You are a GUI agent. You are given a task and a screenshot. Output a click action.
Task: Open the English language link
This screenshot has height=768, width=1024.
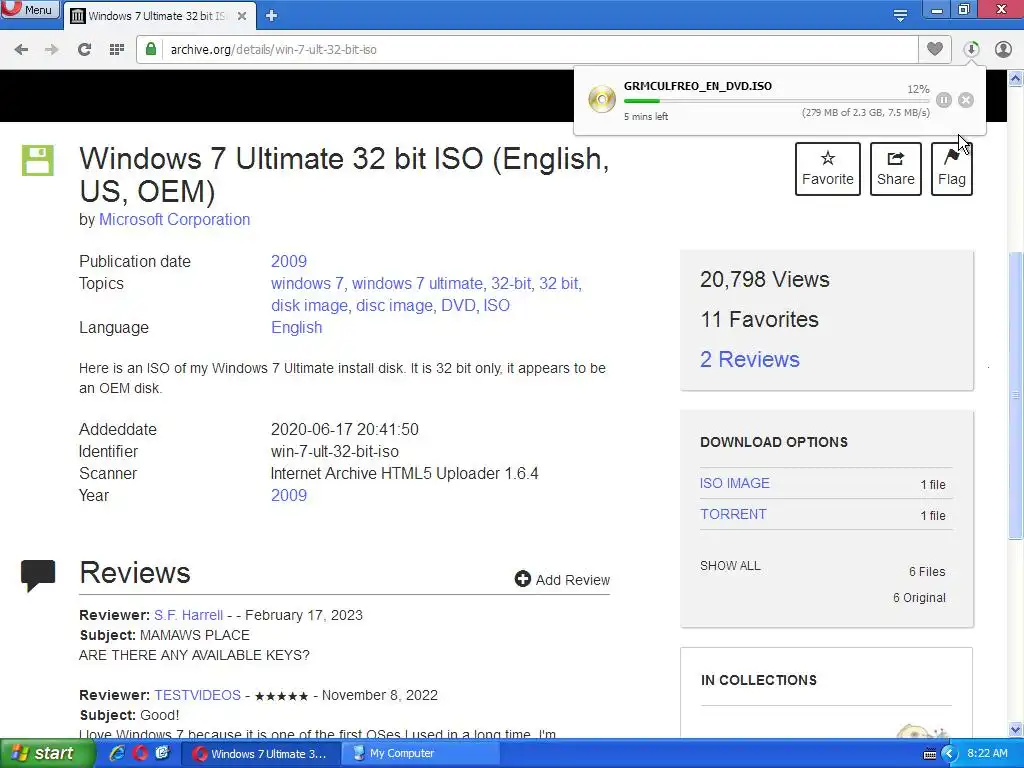[296, 328]
